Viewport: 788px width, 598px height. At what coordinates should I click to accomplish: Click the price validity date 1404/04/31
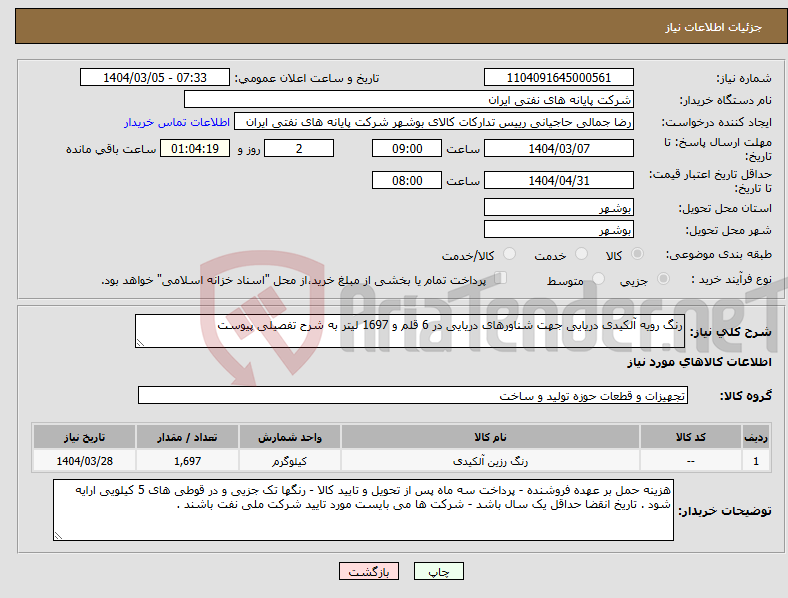tap(558, 180)
